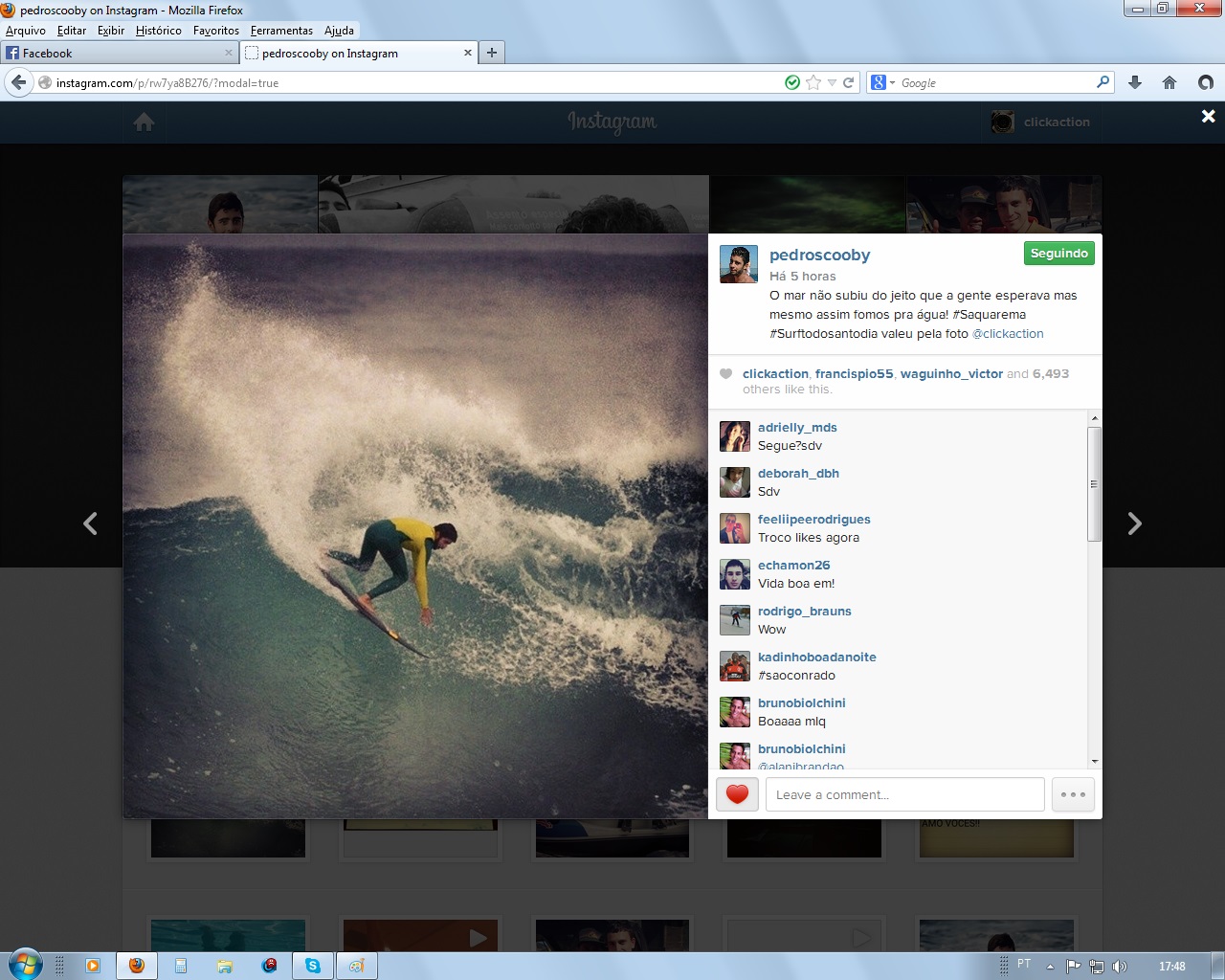Screen dimensions: 1225x980
Task: Expand the URL history dropdown arrow
Action: tap(832, 83)
